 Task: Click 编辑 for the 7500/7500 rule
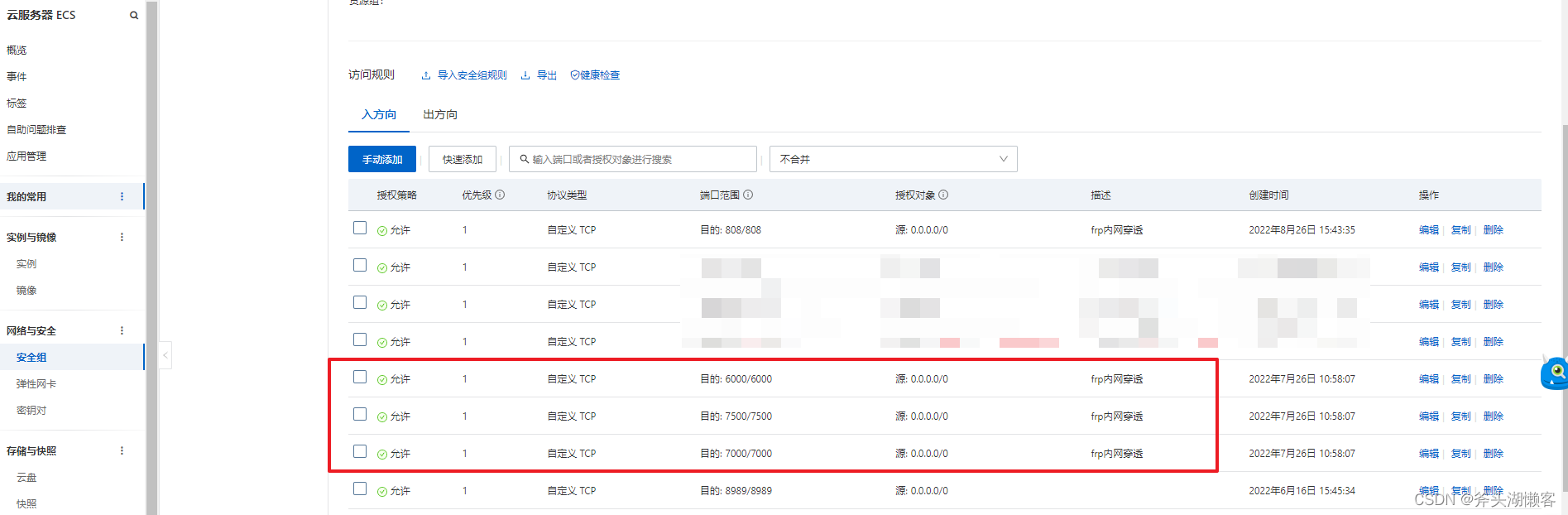click(1429, 416)
